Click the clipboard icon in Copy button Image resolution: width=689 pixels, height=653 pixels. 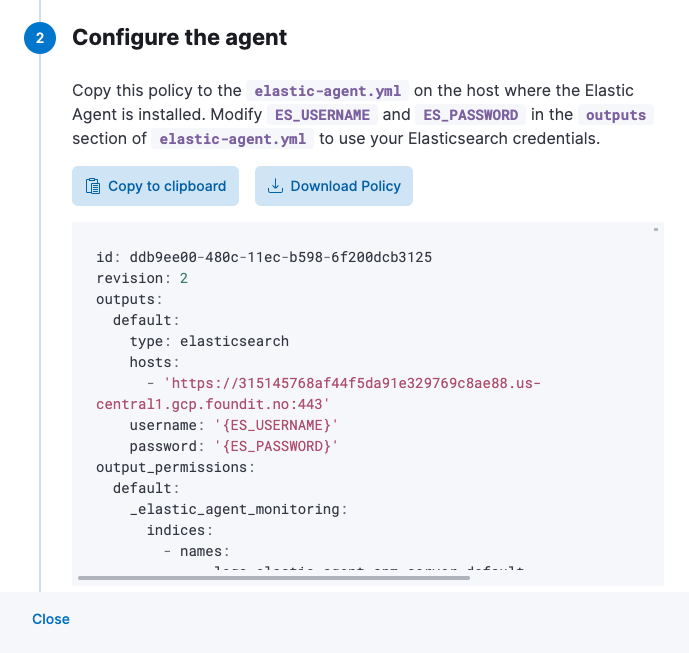[93, 186]
